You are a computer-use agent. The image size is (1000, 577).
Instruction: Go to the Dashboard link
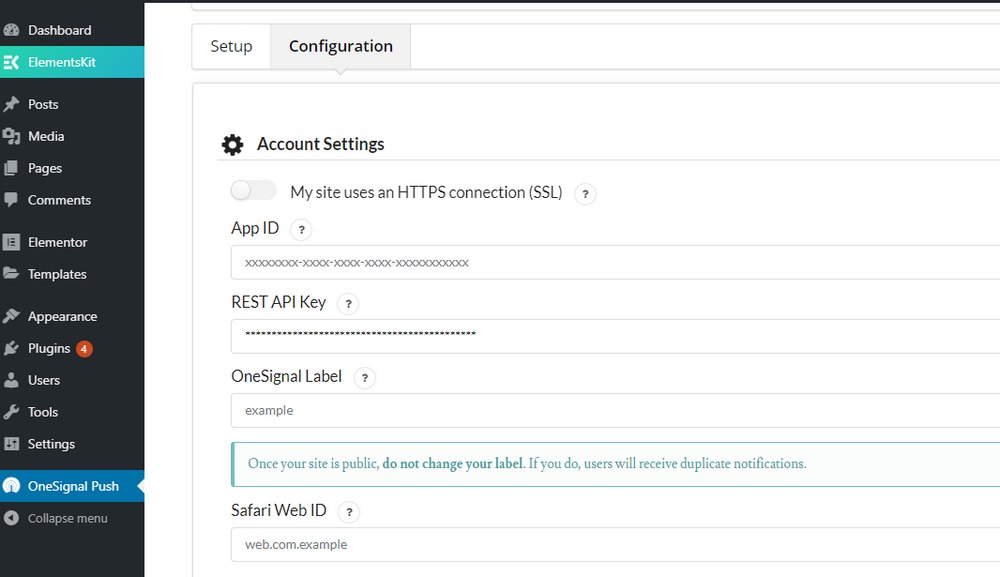click(x=59, y=30)
